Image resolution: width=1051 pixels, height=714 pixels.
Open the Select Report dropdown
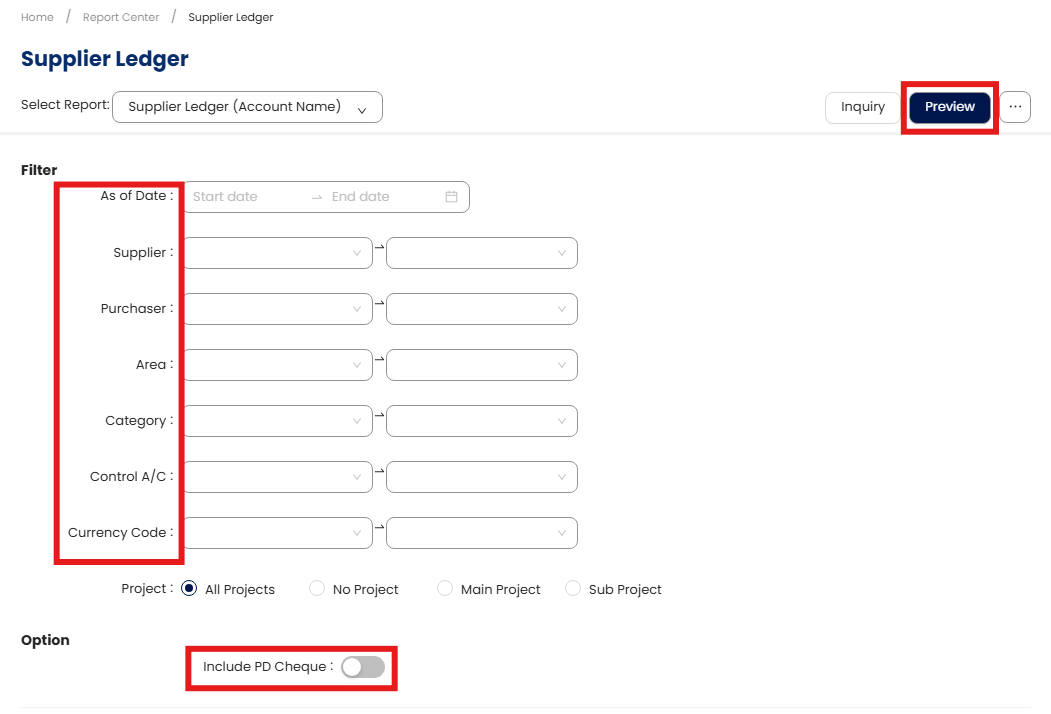click(x=247, y=107)
